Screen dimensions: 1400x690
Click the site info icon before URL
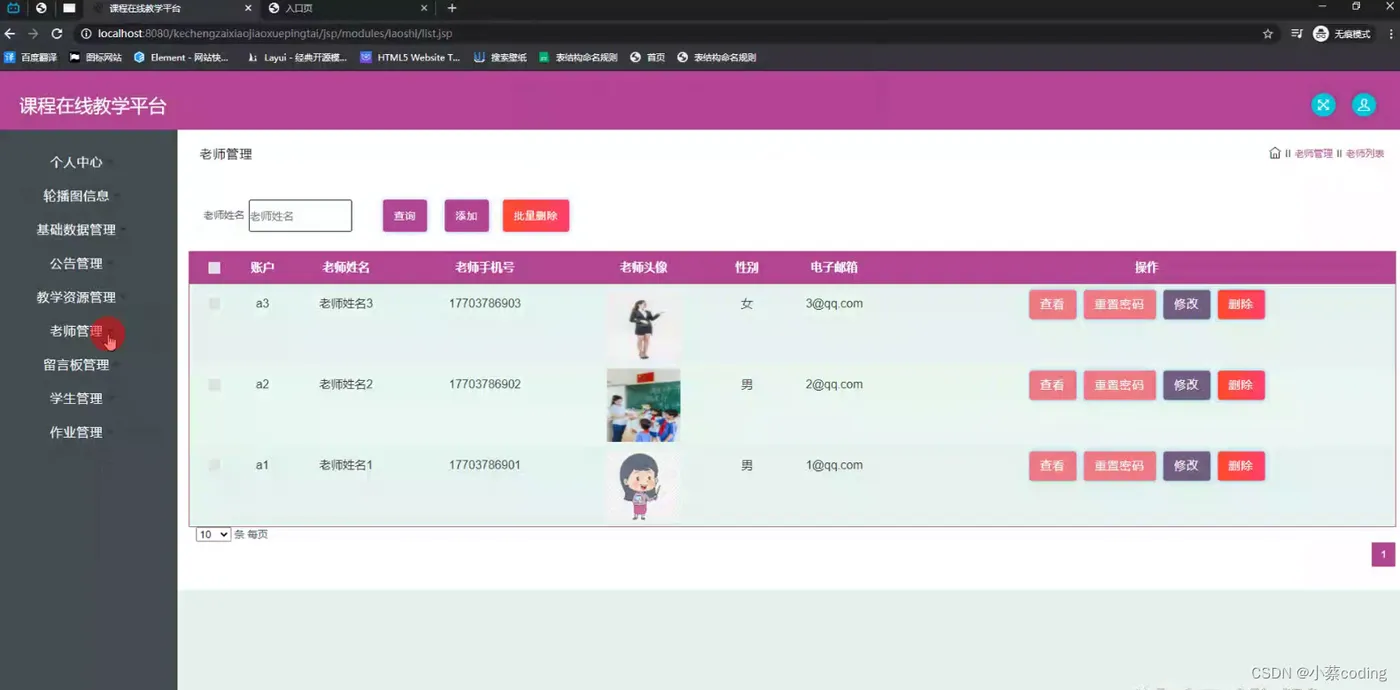[x=86, y=33]
